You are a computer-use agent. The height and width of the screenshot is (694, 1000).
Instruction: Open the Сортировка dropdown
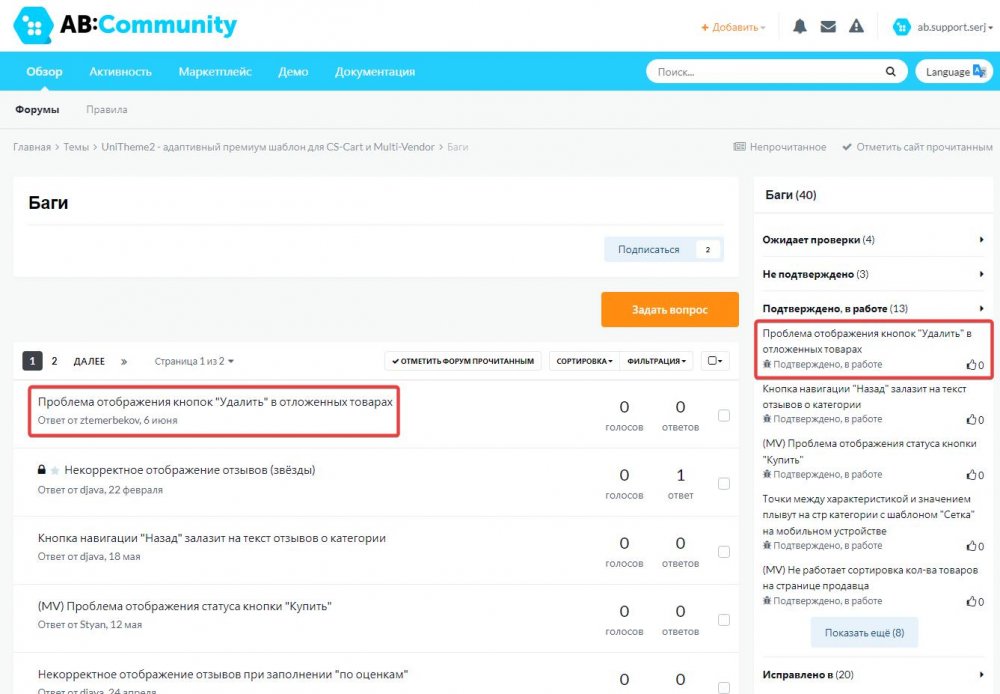click(x=584, y=361)
